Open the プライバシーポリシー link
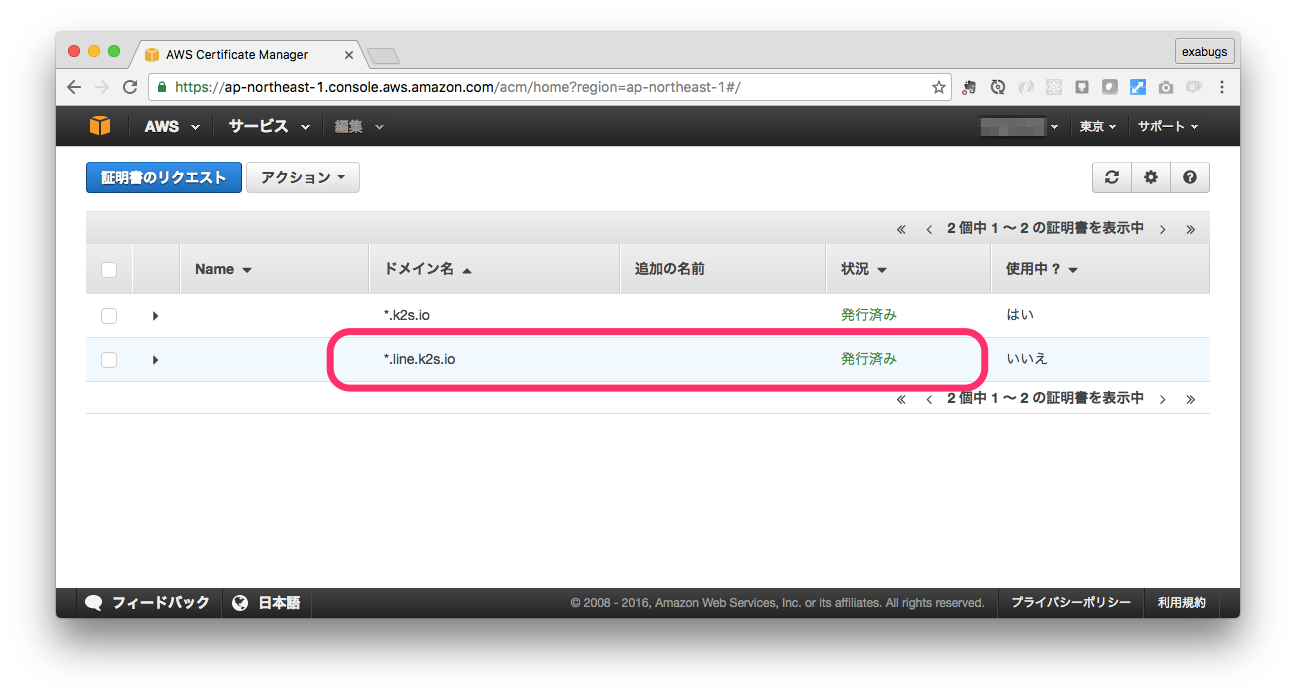Image resolution: width=1296 pixels, height=698 pixels. [x=1070, y=603]
